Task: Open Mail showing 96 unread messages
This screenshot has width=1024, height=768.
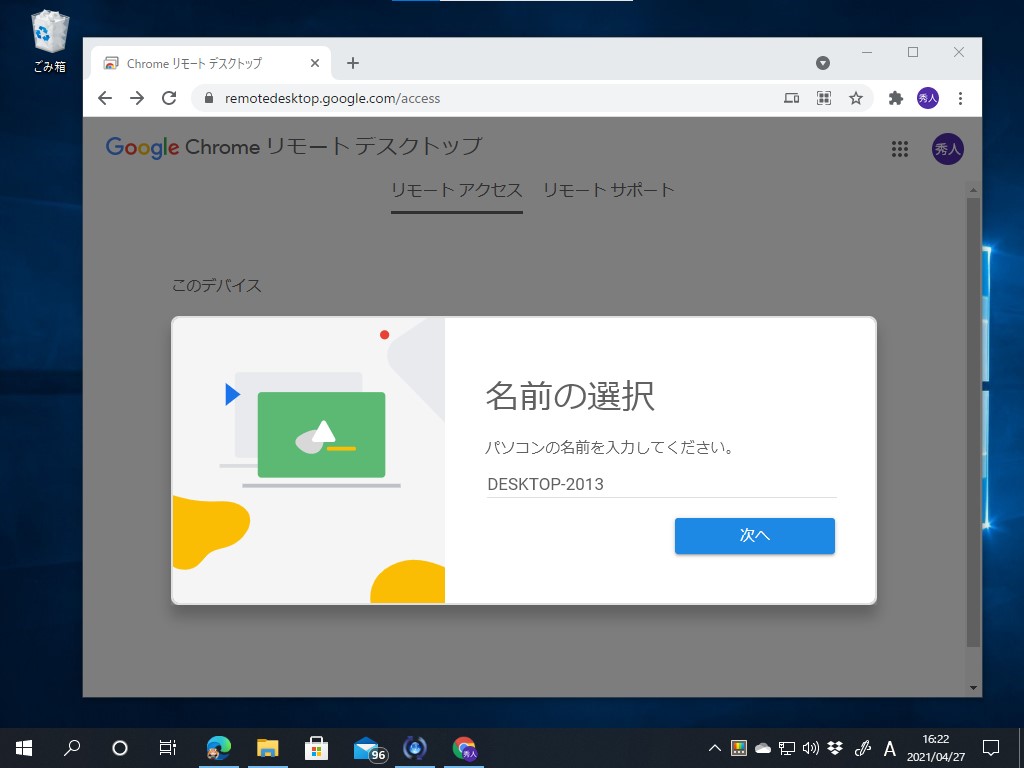Action: pyautogui.click(x=366, y=747)
